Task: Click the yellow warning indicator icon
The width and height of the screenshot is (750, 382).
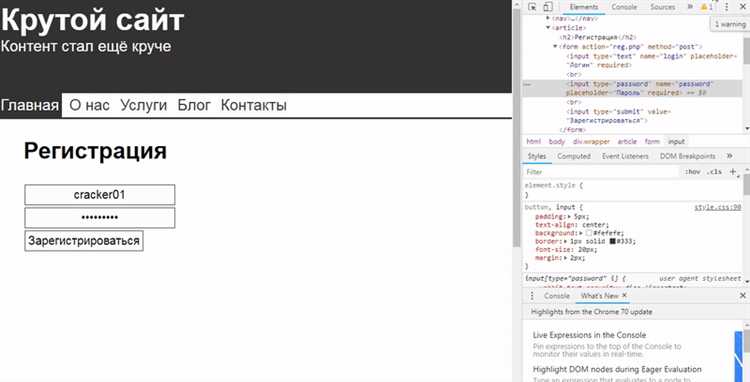Action: point(706,7)
